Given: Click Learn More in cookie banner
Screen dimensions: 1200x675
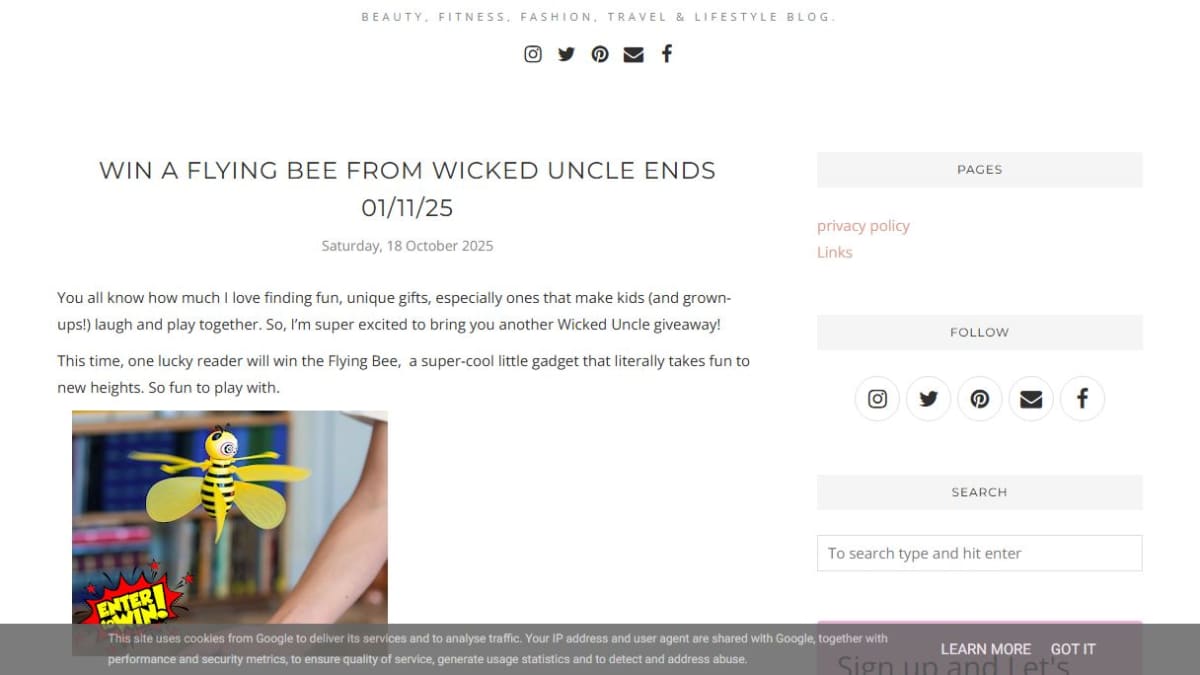Looking at the screenshot, I should (x=985, y=649).
